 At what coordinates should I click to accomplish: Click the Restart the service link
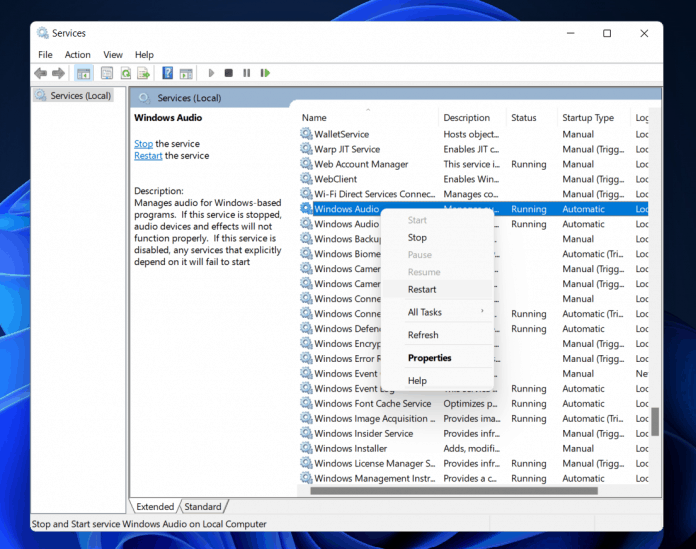(x=148, y=156)
